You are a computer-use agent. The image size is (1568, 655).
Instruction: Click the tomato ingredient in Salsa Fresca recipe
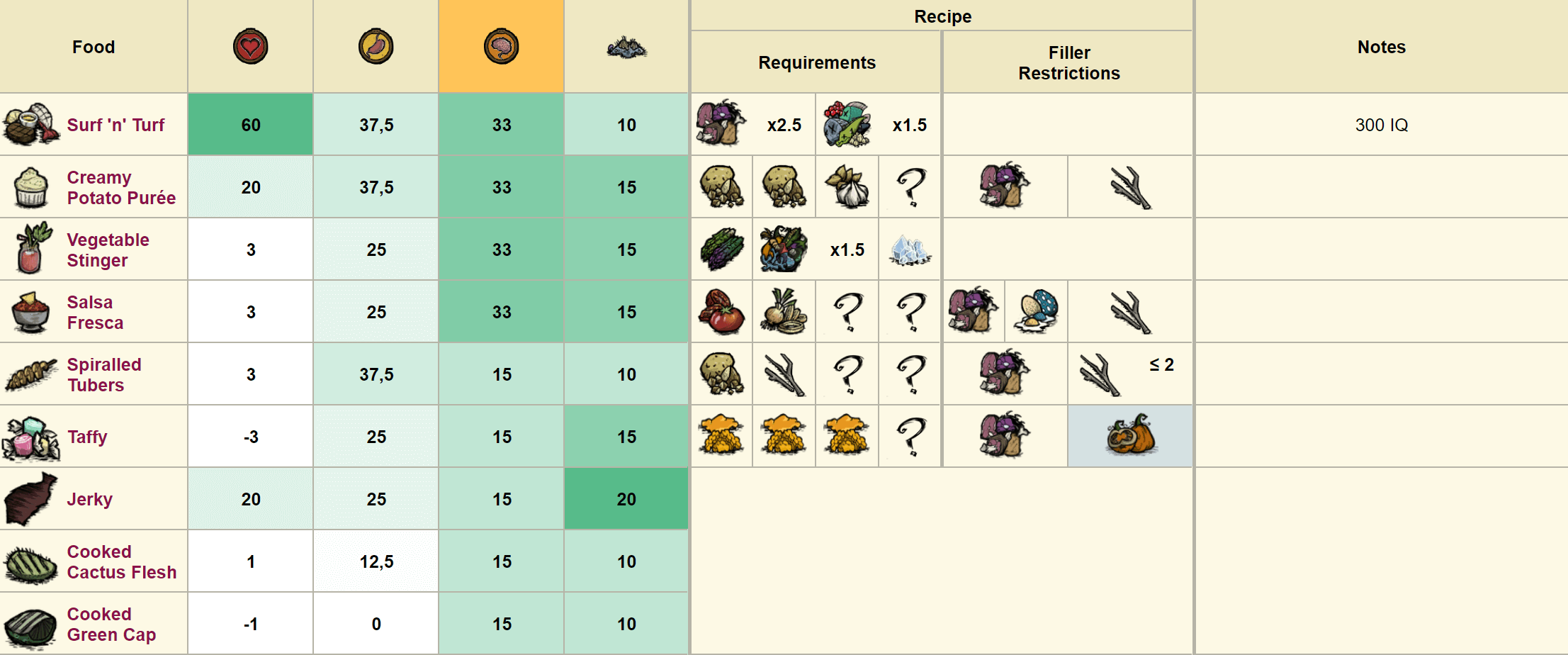pos(721,312)
